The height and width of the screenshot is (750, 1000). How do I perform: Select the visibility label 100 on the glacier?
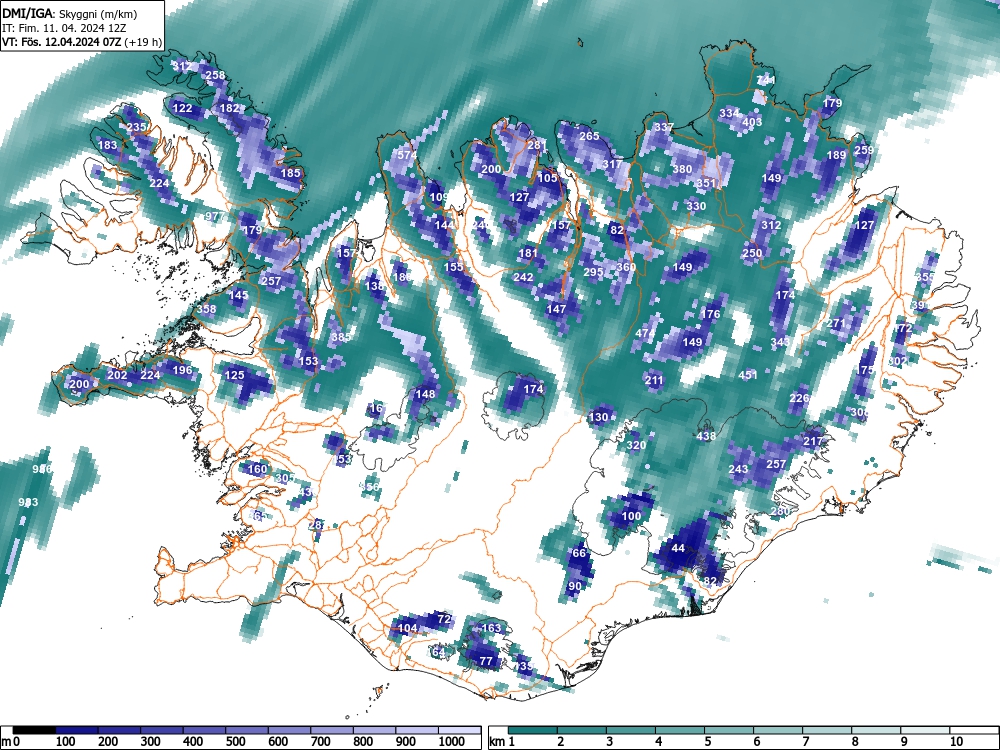pyautogui.click(x=631, y=516)
